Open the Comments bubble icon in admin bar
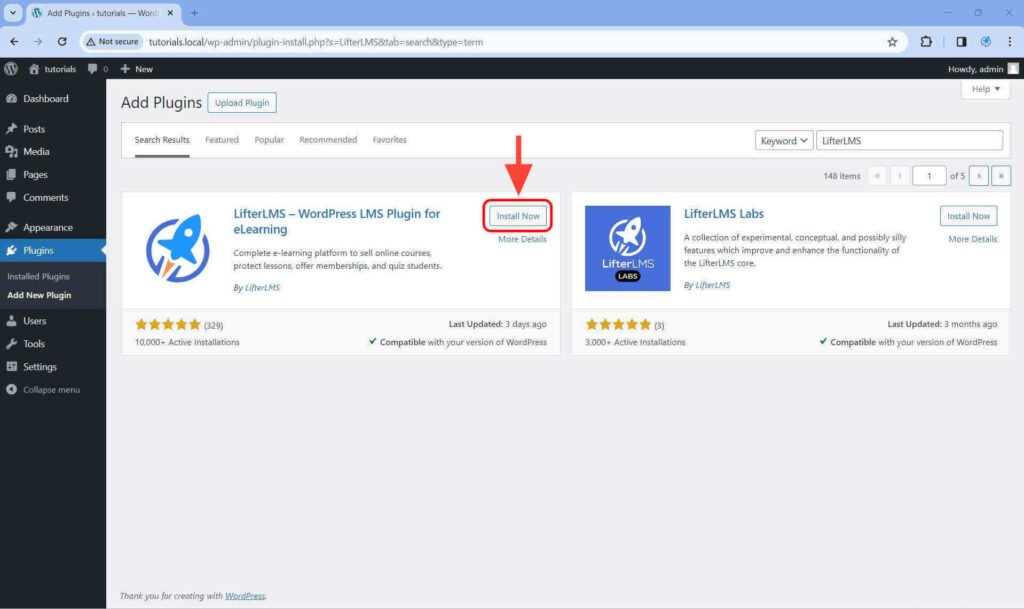Viewport: 1024px width, 609px height. (91, 68)
